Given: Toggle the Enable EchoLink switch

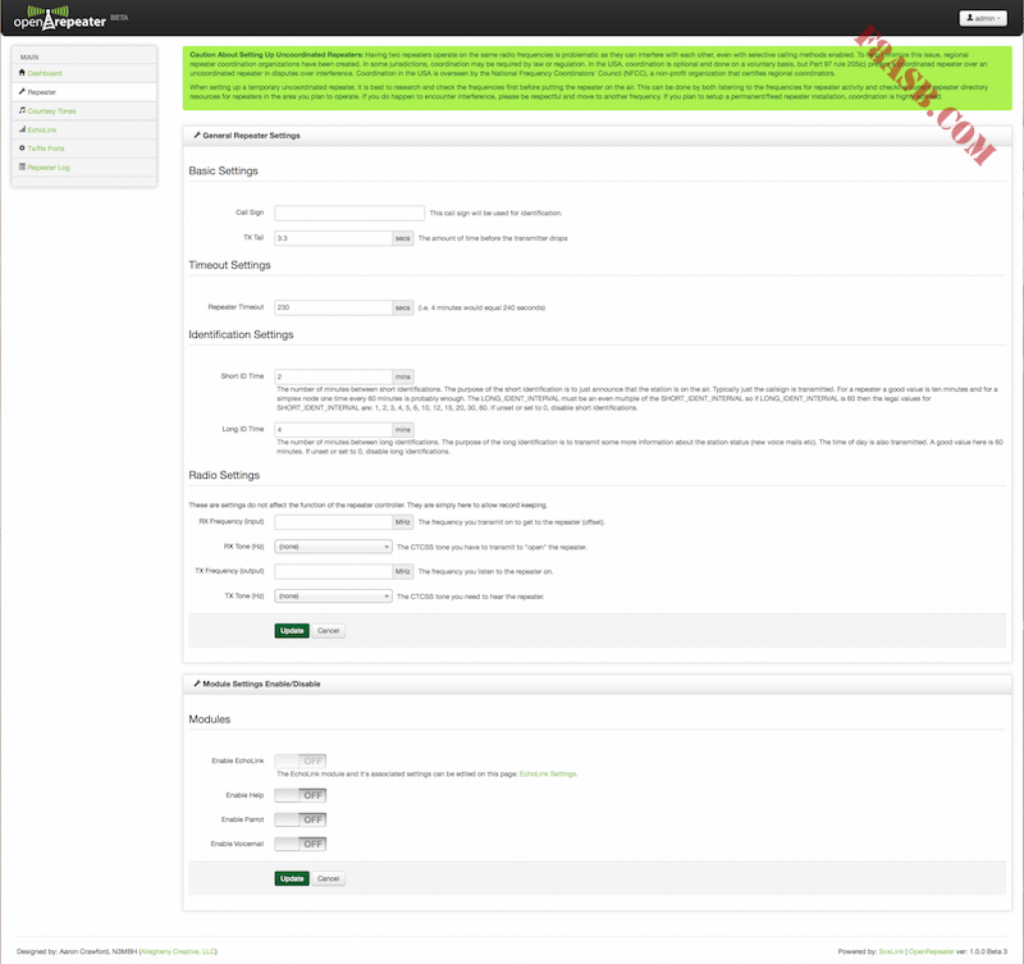Looking at the screenshot, I should (x=300, y=761).
